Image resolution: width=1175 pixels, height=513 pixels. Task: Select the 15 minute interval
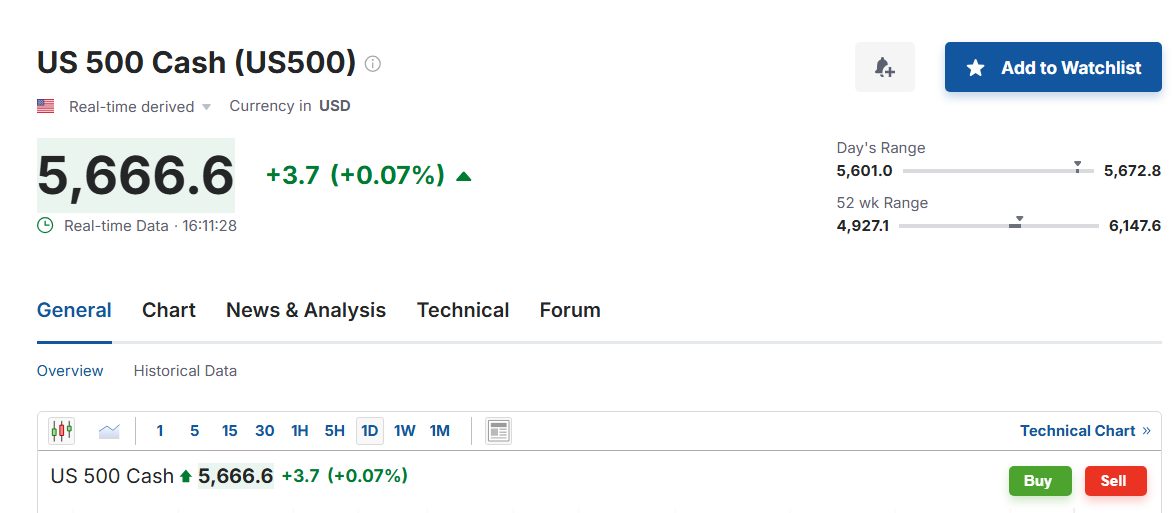tap(229, 431)
